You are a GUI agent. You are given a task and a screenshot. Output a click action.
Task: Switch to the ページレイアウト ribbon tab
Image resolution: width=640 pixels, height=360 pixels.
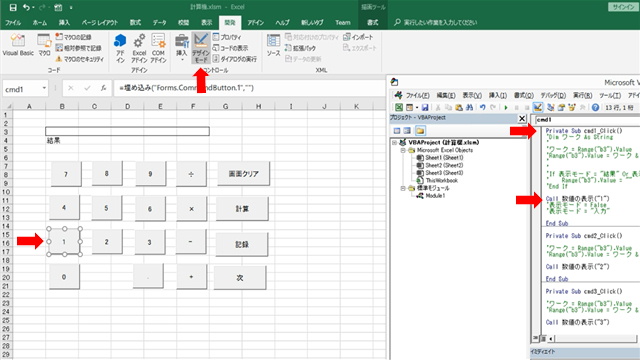click(x=100, y=22)
